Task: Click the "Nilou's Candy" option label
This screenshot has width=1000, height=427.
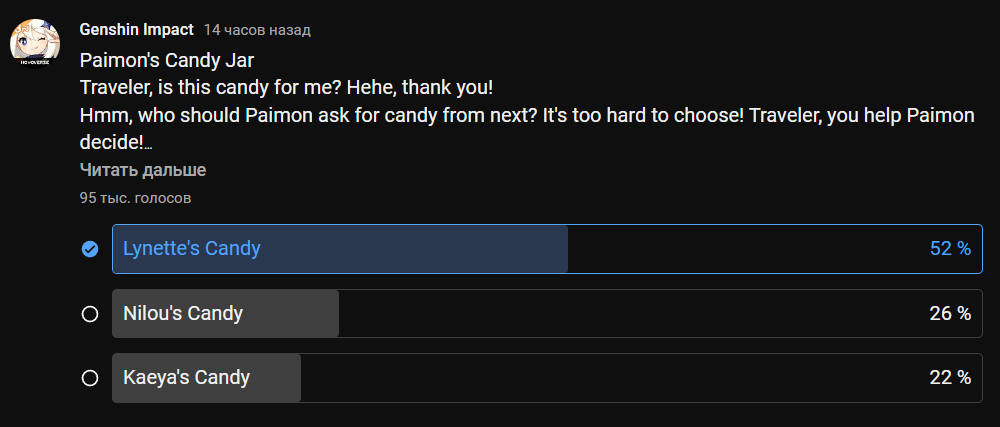Action: pos(183,314)
